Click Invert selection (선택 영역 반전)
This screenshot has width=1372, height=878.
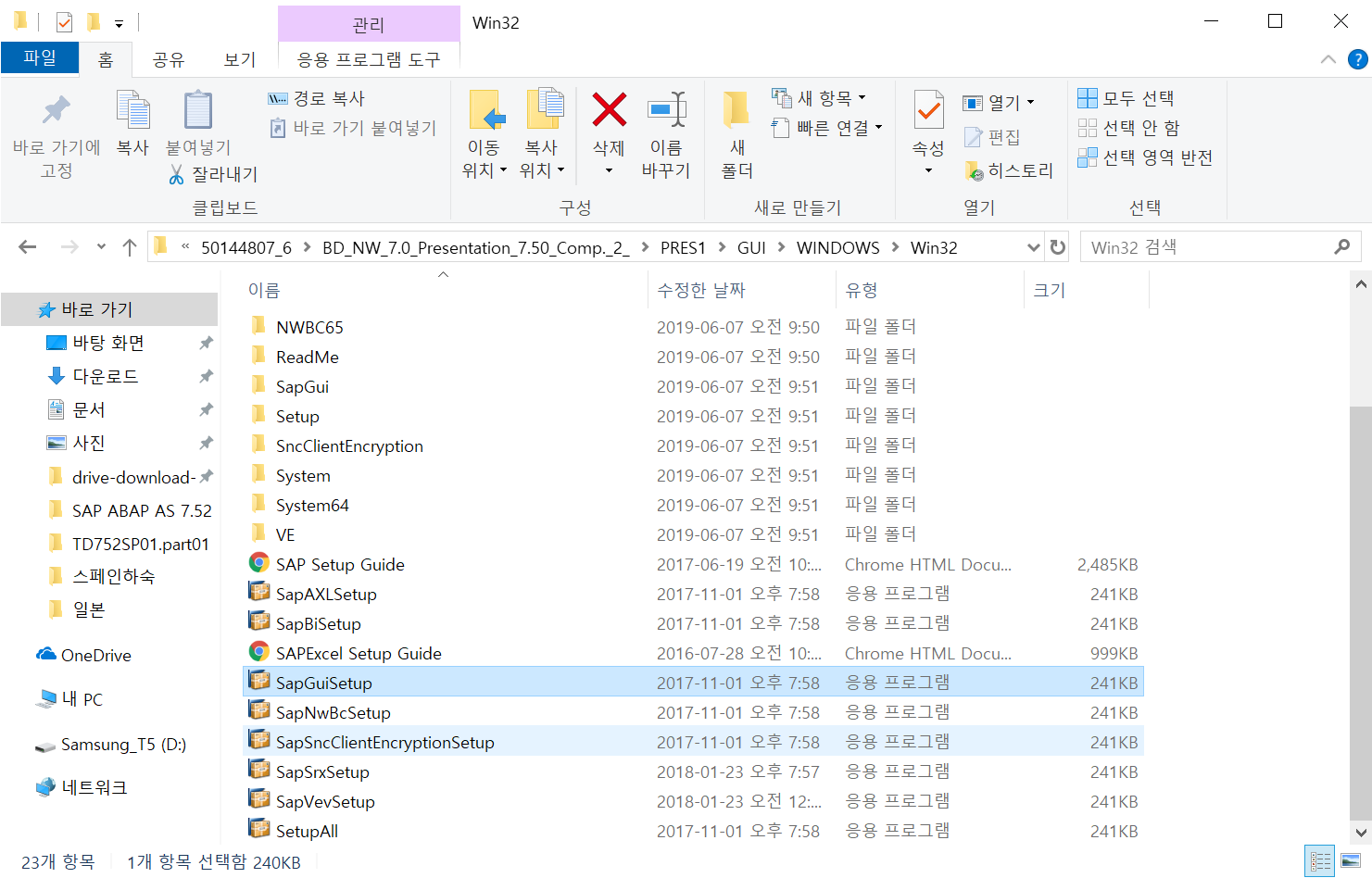[1145, 157]
